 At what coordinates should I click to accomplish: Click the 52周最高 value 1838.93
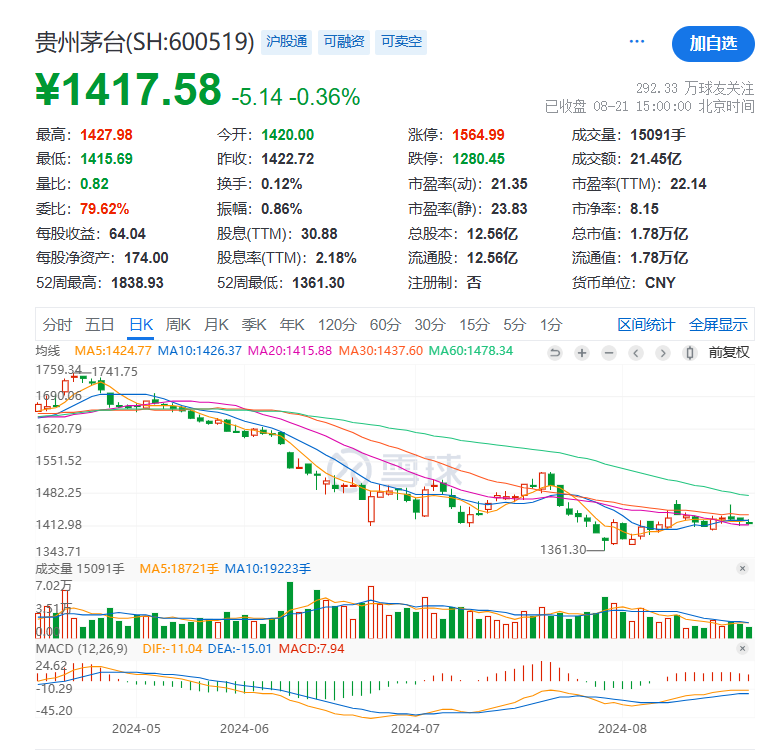point(137,283)
